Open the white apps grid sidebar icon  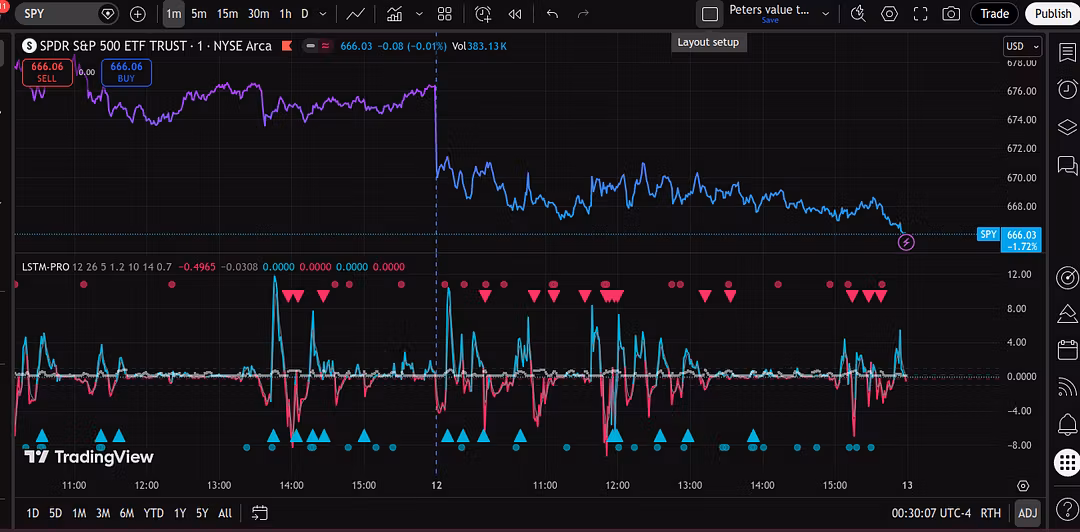click(1067, 461)
